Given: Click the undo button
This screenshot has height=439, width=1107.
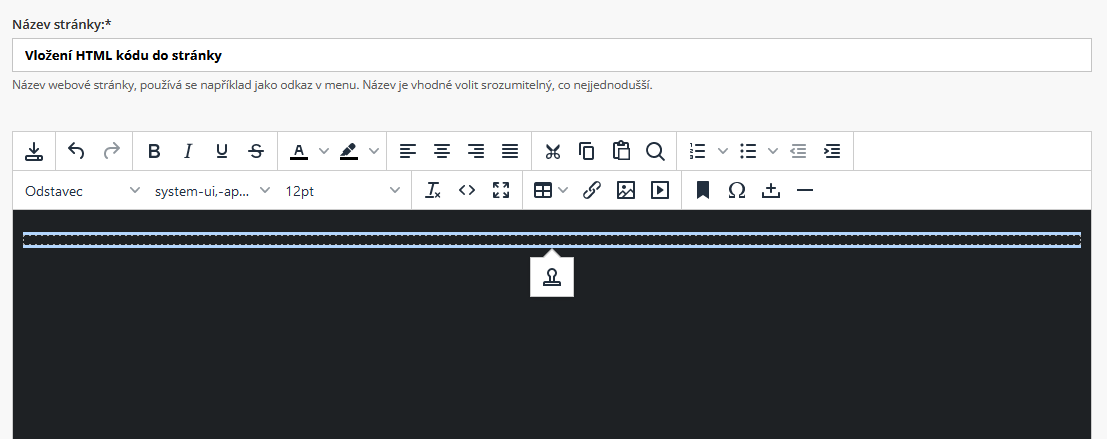Looking at the screenshot, I should (77, 151).
